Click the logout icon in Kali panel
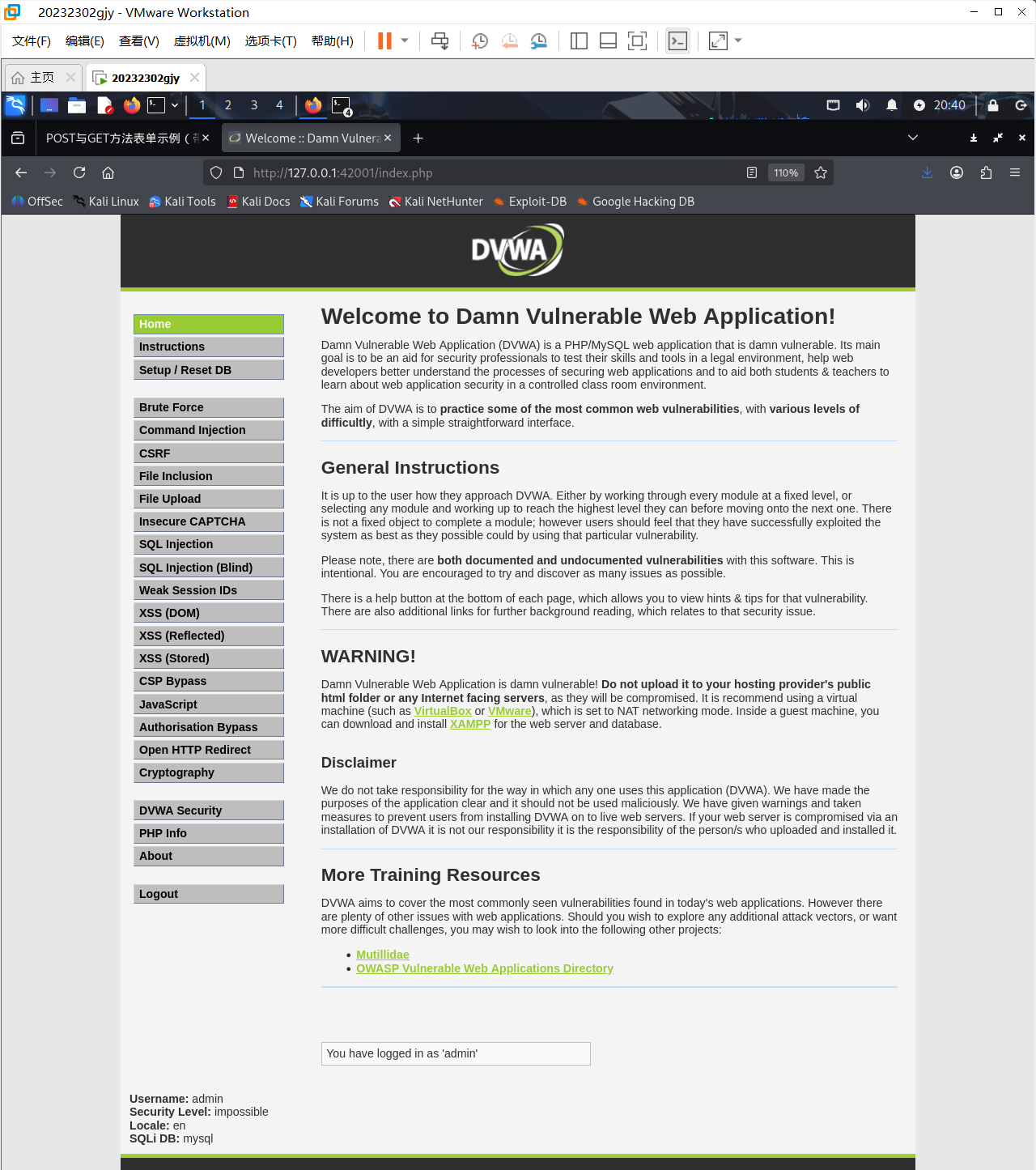 (1021, 105)
